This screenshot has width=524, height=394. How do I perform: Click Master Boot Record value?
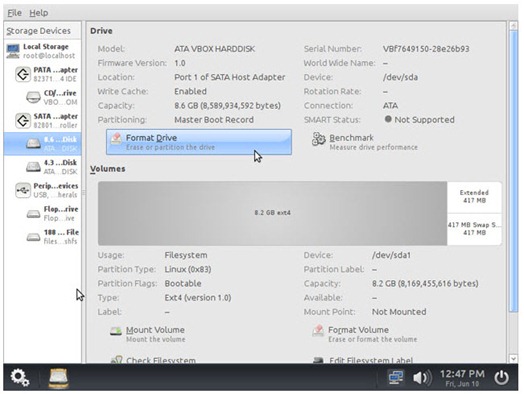coord(214,120)
